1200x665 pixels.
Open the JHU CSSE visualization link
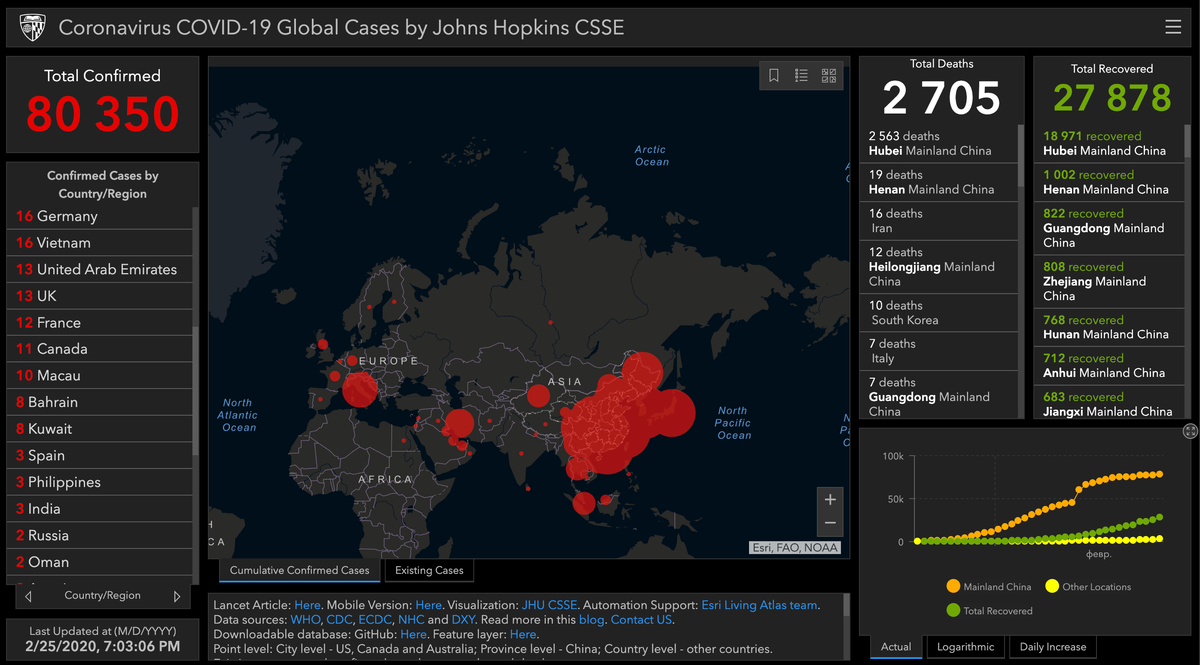coord(549,605)
